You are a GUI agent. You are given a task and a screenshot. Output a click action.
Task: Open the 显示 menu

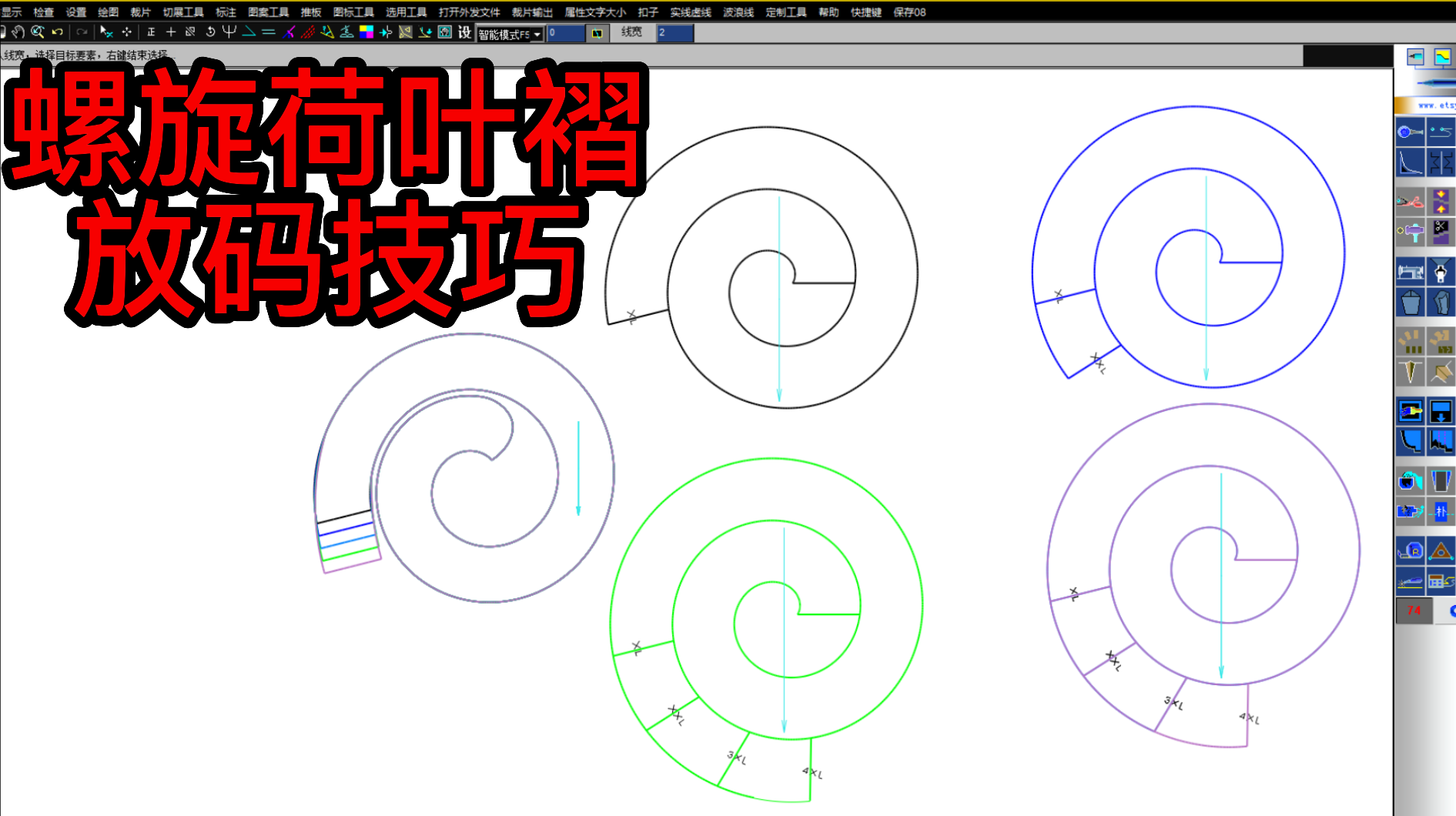[11, 12]
